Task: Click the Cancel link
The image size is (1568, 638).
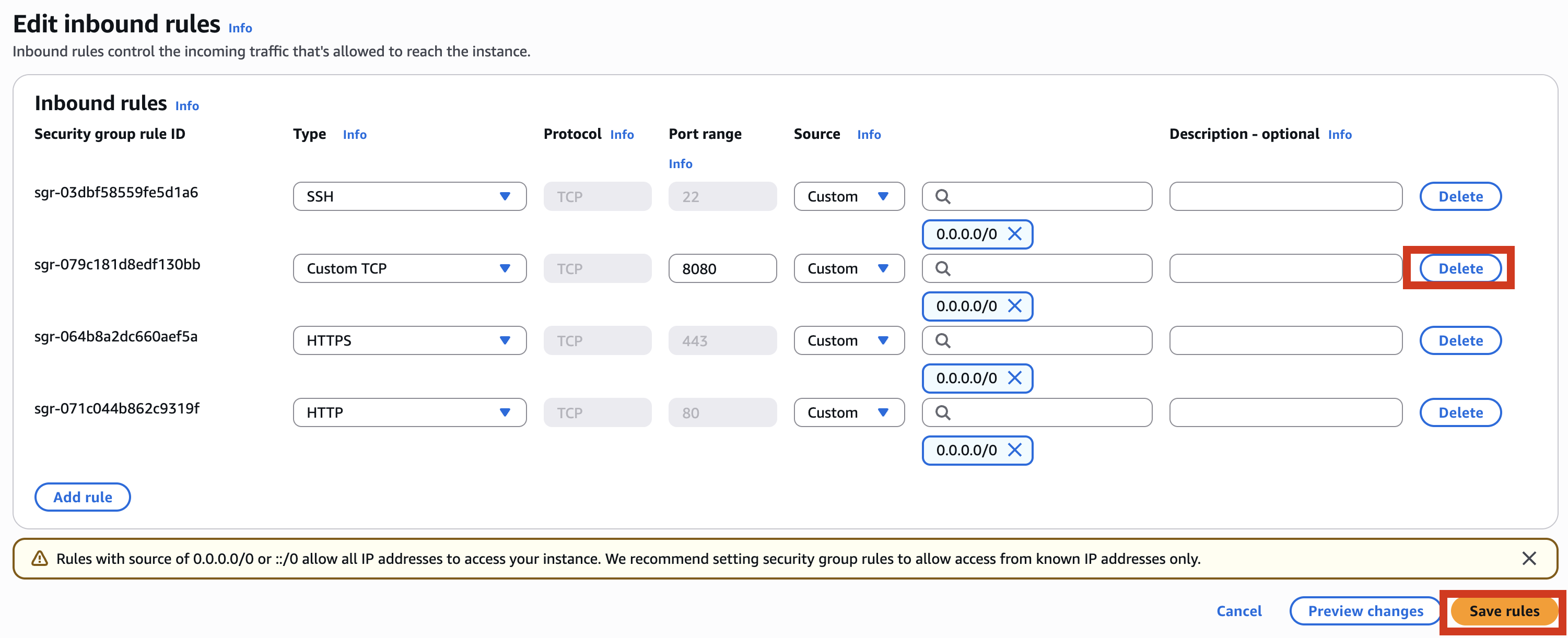Action: (1239, 611)
